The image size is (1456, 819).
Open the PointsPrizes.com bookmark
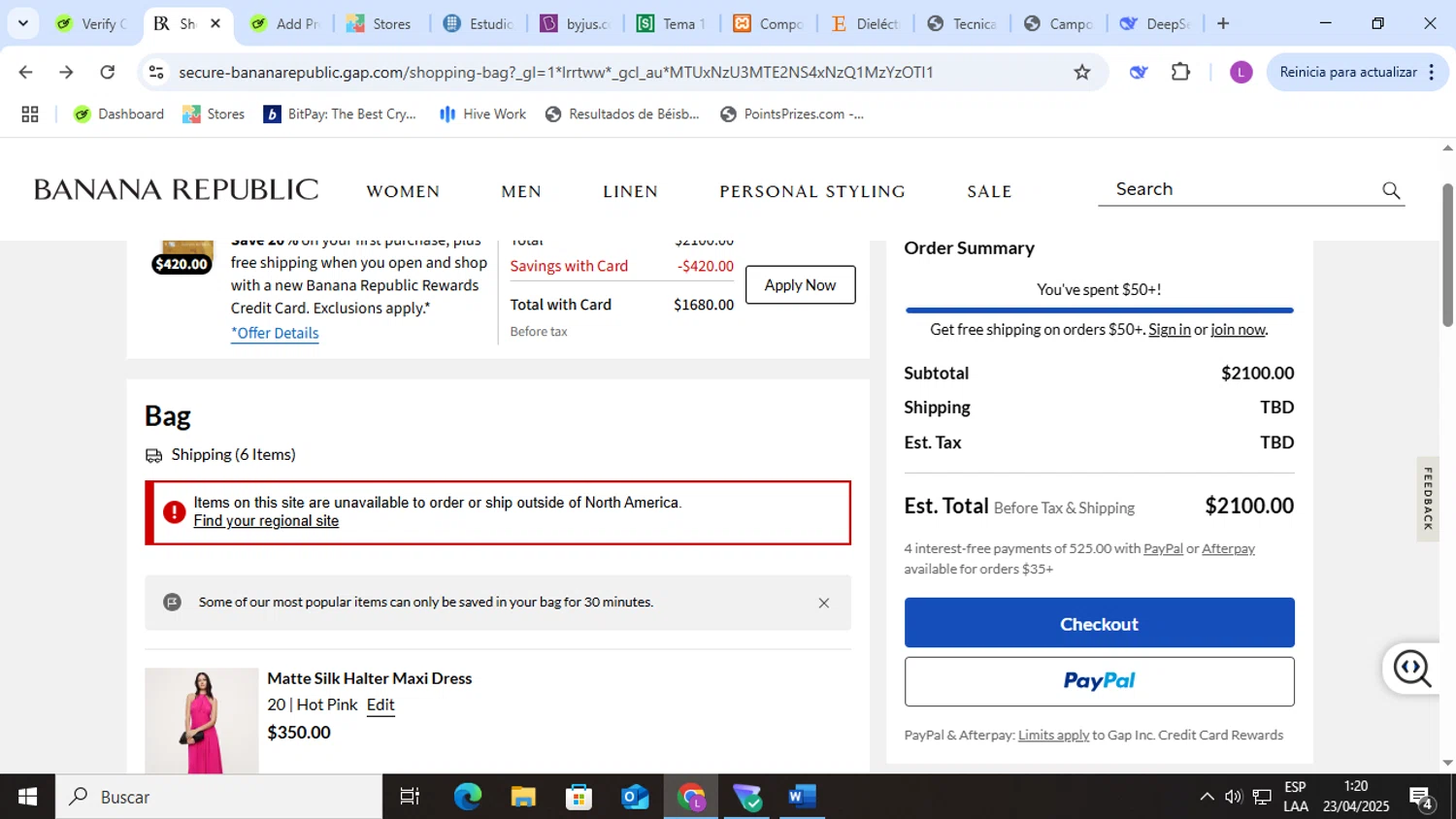tap(792, 115)
